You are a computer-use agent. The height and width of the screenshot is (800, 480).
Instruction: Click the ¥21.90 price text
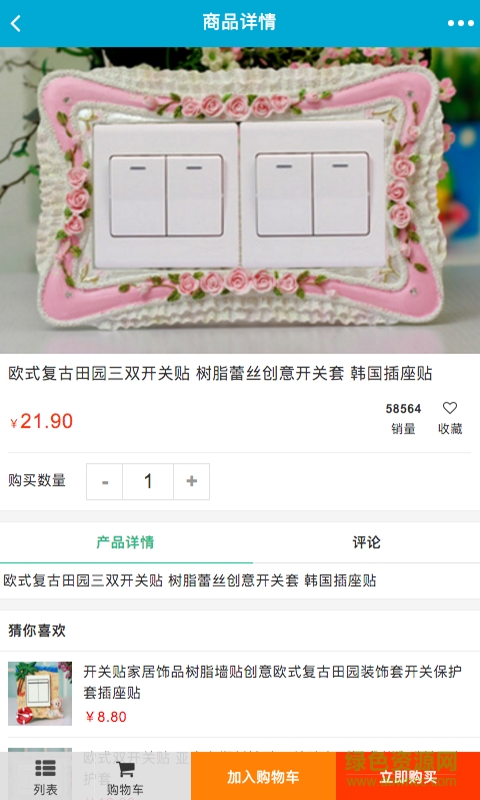click(x=41, y=421)
